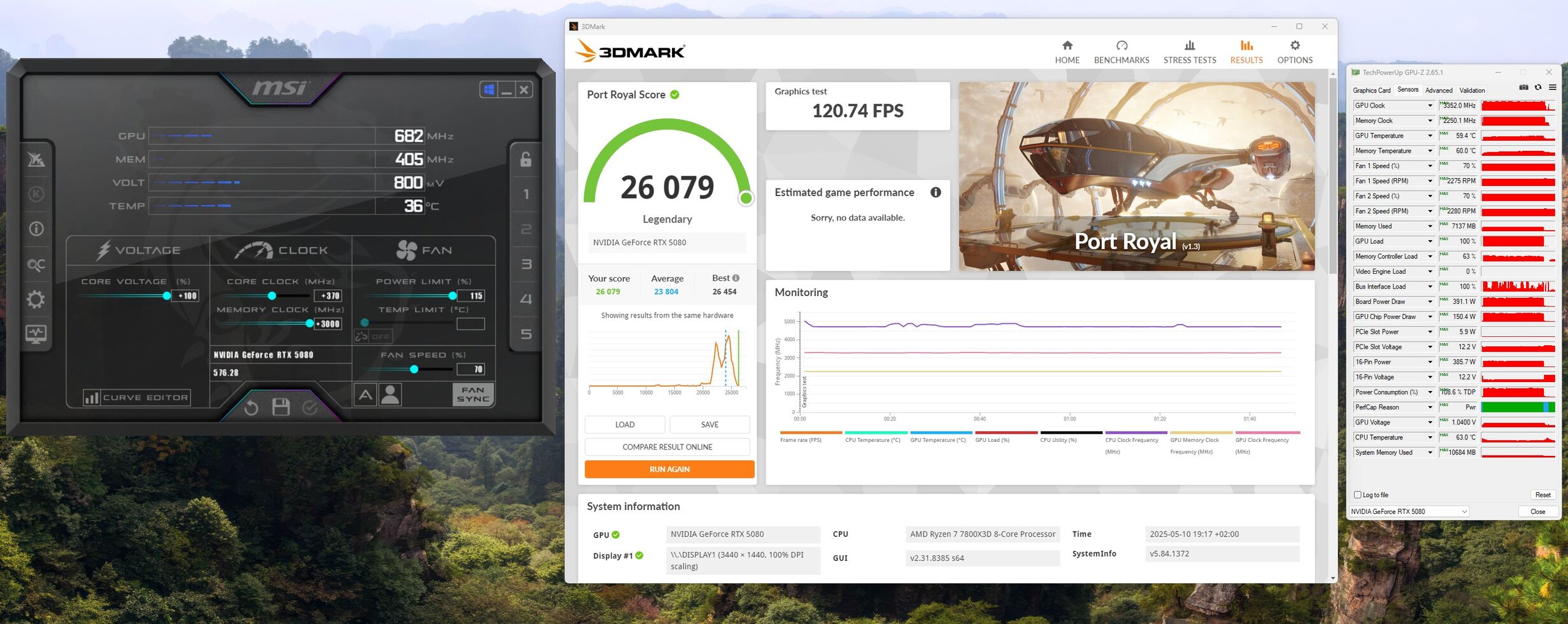Screen dimensions: 1568x624
Task: Toggle Fan Sync in Afterburner
Action: coord(473,395)
